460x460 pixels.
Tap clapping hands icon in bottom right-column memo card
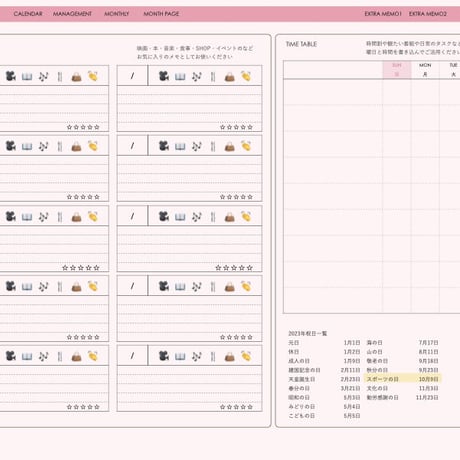246,356
